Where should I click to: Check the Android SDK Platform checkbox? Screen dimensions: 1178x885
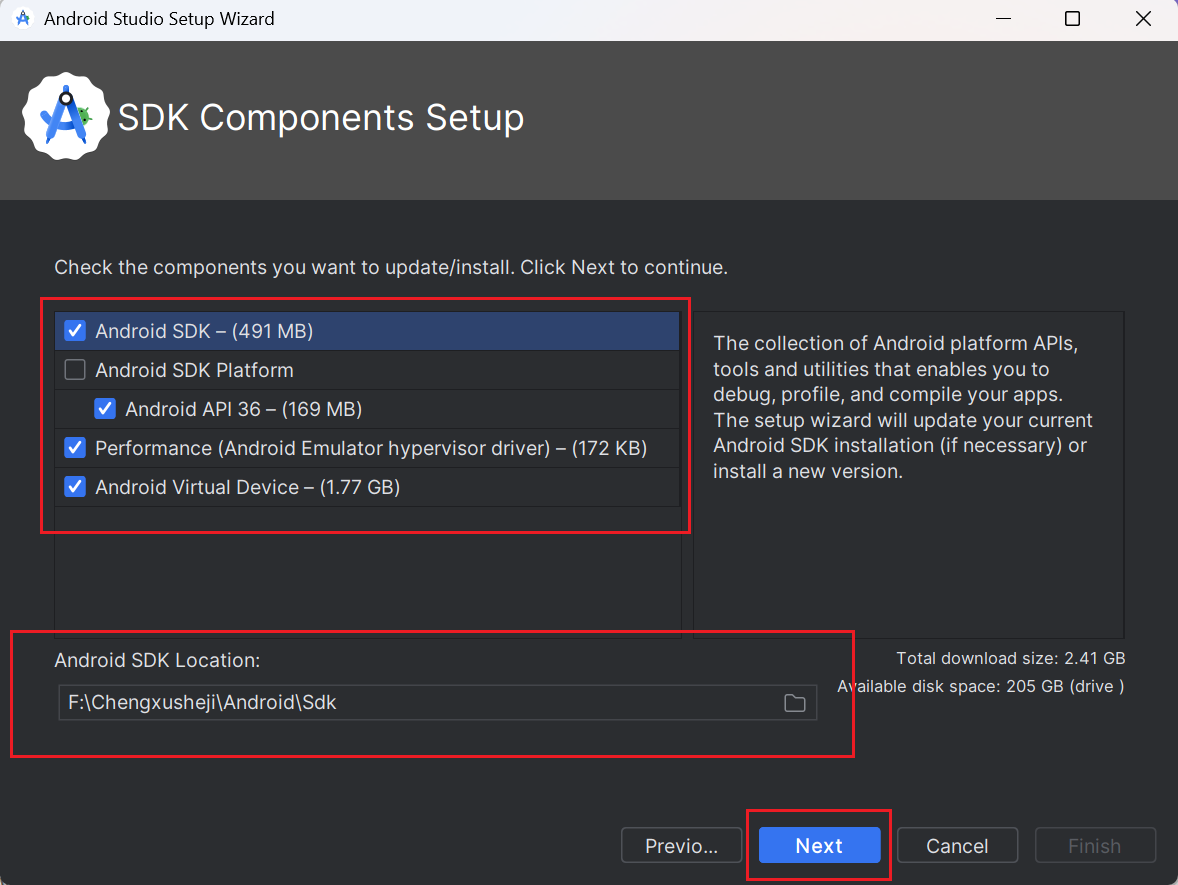74,370
